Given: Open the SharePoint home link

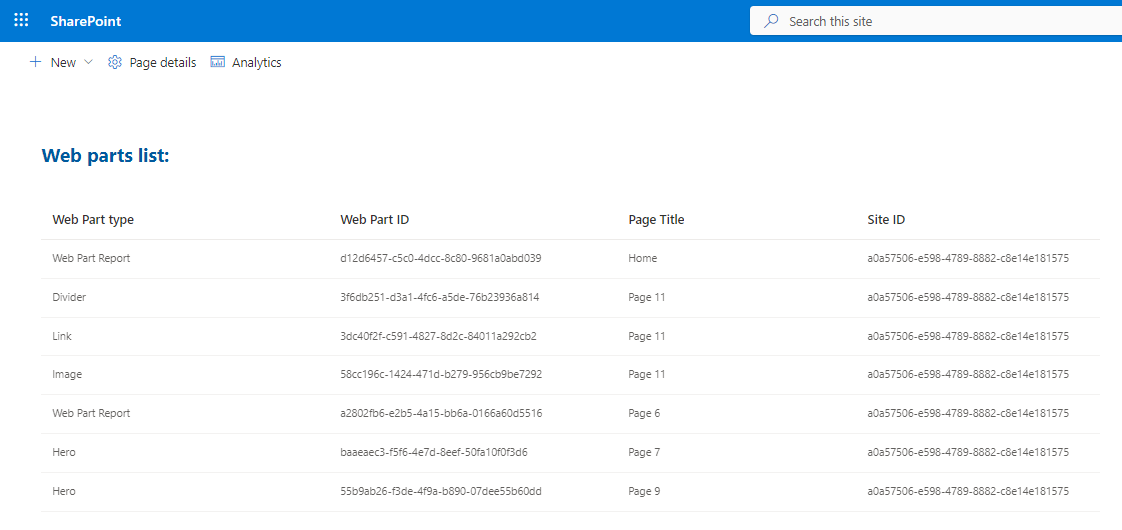Looking at the screenshot, I should point(86,21).
